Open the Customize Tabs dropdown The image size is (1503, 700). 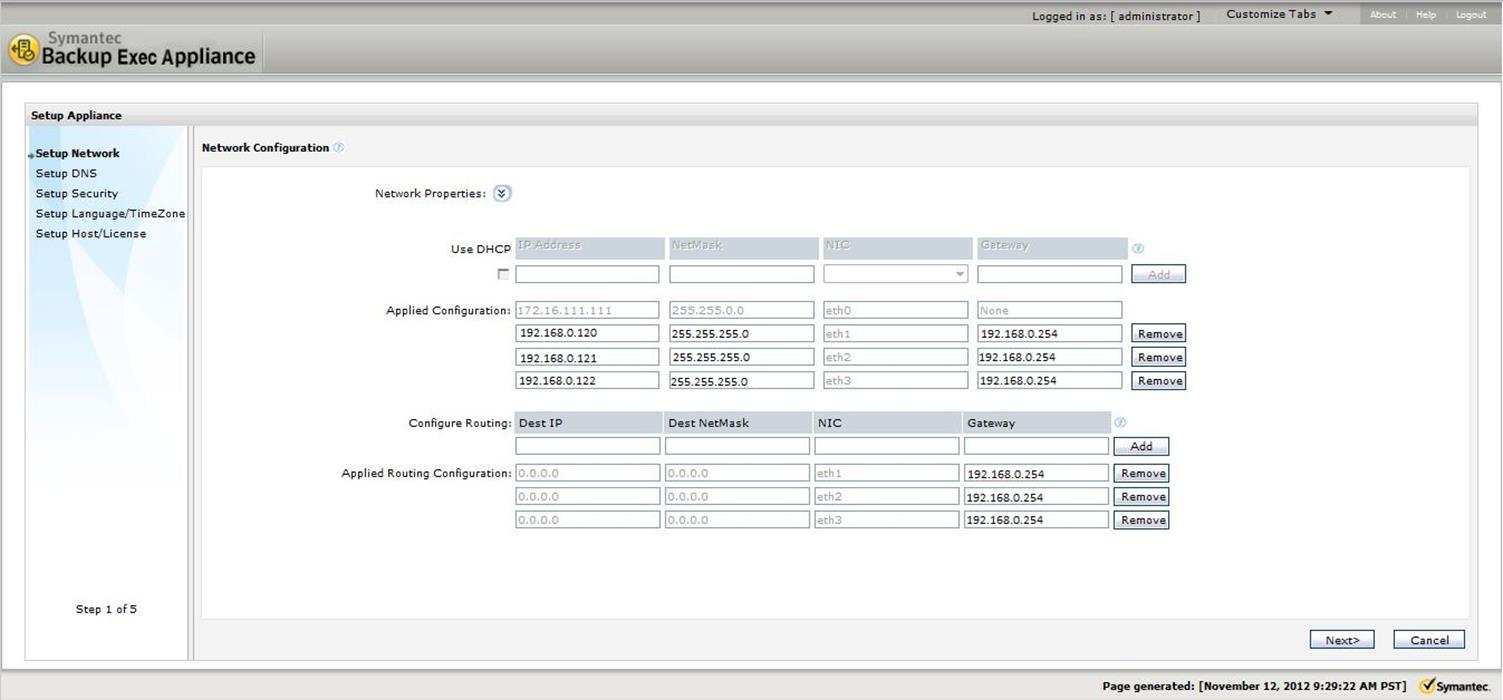coord(1279,14)
